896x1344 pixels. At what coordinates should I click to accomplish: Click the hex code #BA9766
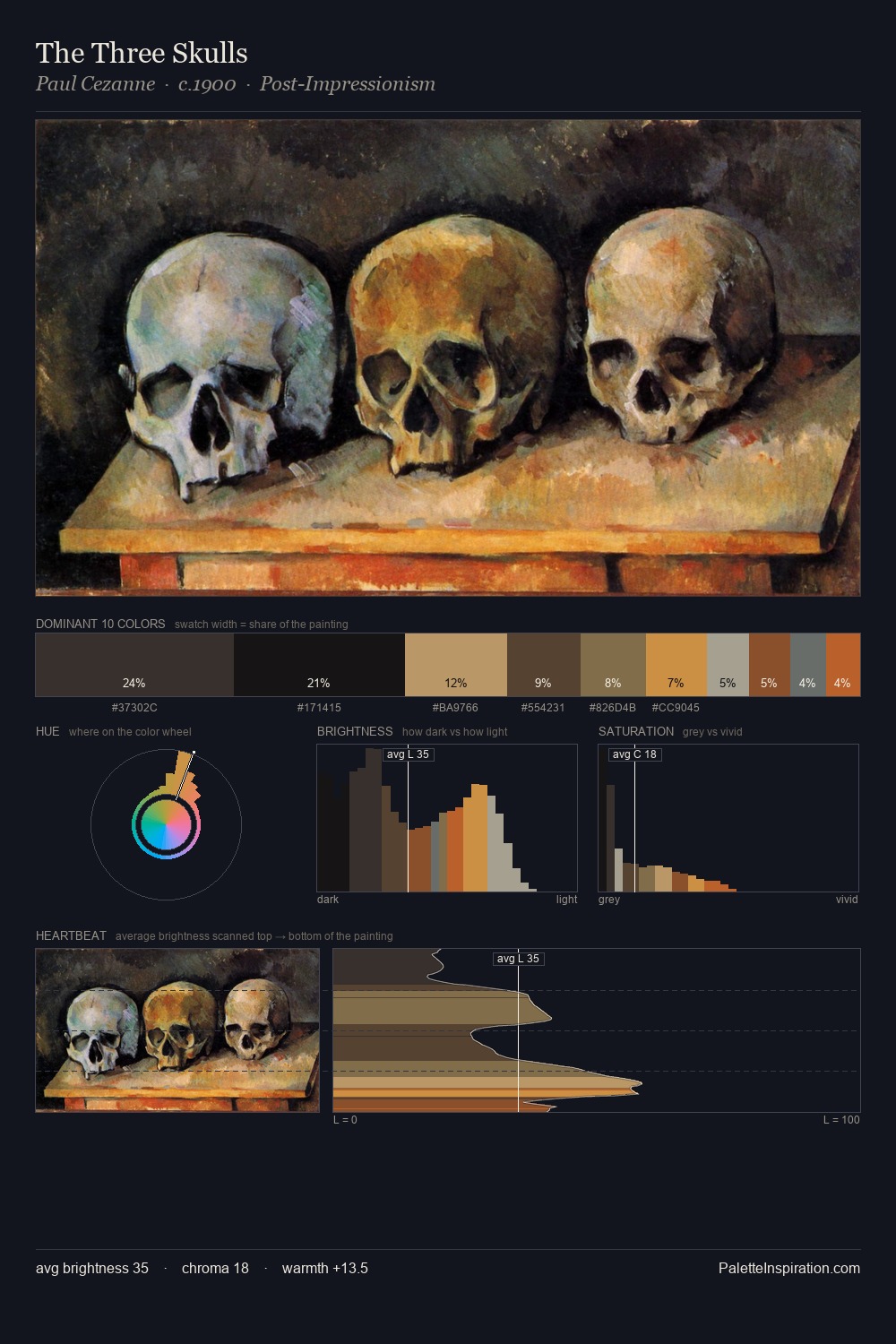(455, 708)
